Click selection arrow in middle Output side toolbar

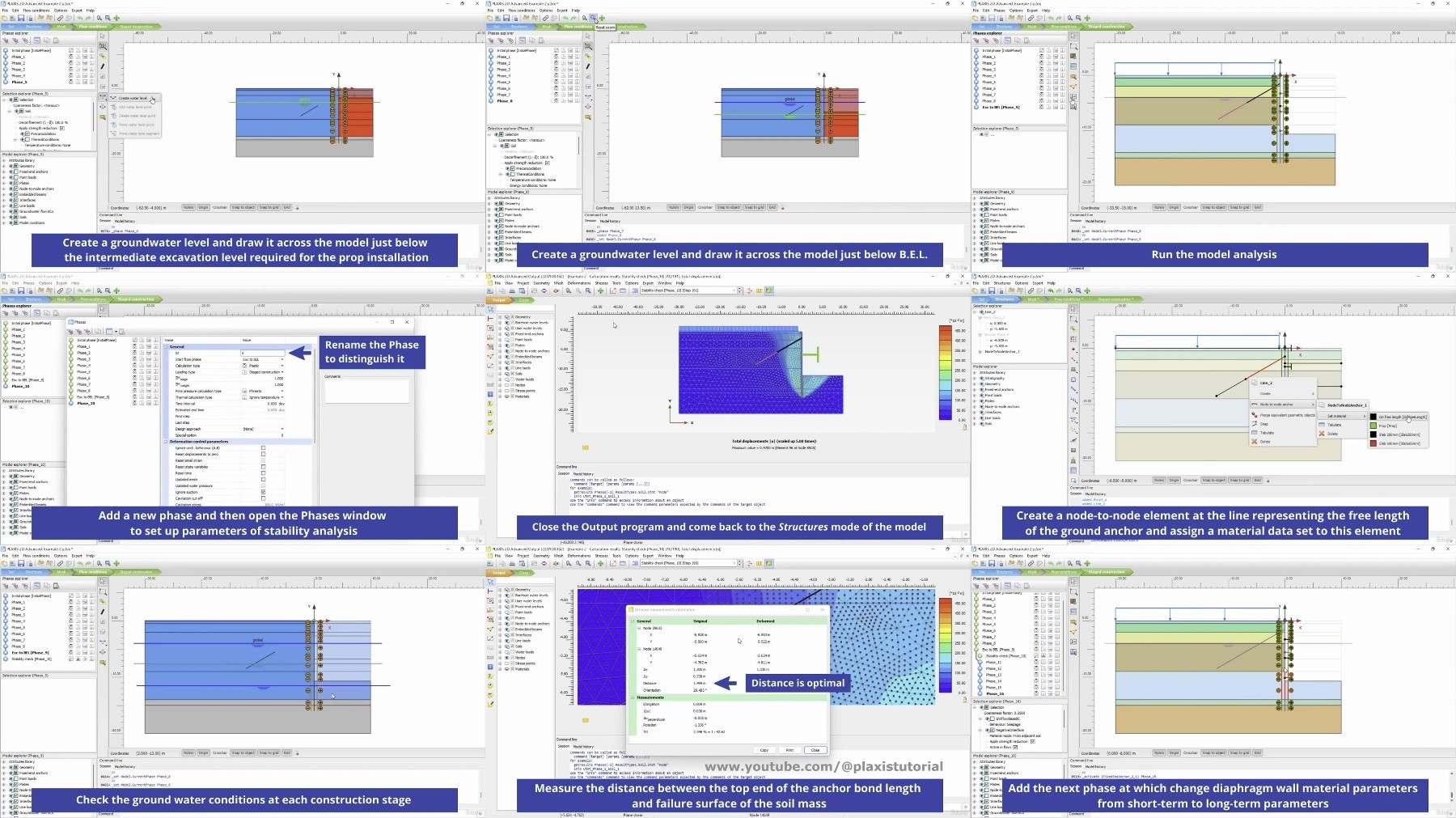coord(490,309)
